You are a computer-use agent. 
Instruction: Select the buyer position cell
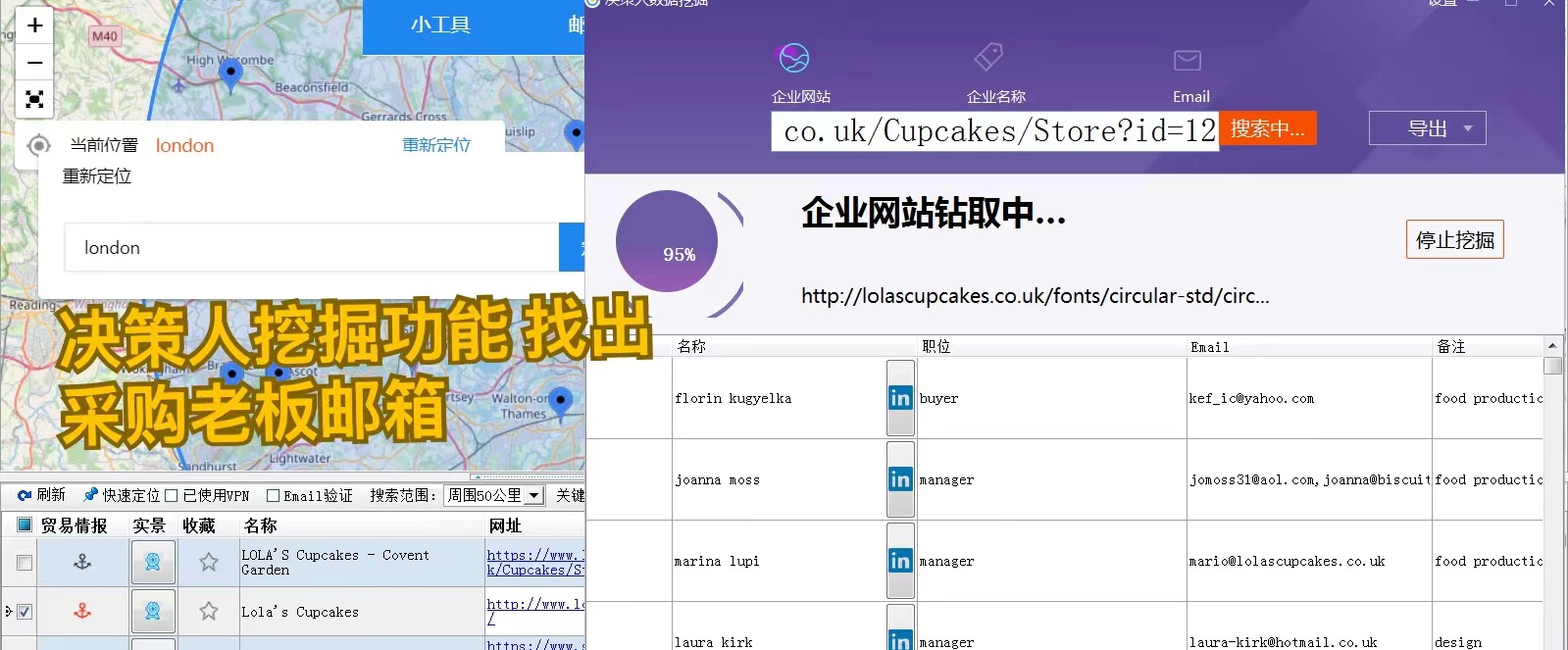[x=1051, y=398]
